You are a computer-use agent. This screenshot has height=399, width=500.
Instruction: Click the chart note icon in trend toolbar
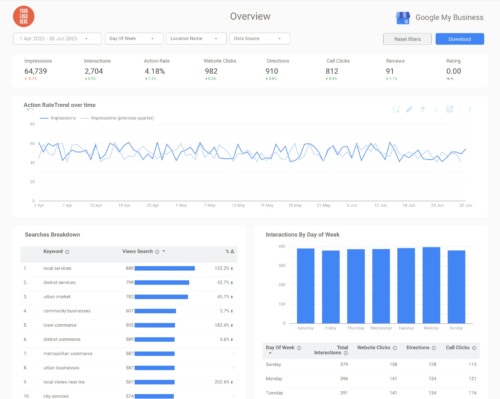[x=396, y=109]
